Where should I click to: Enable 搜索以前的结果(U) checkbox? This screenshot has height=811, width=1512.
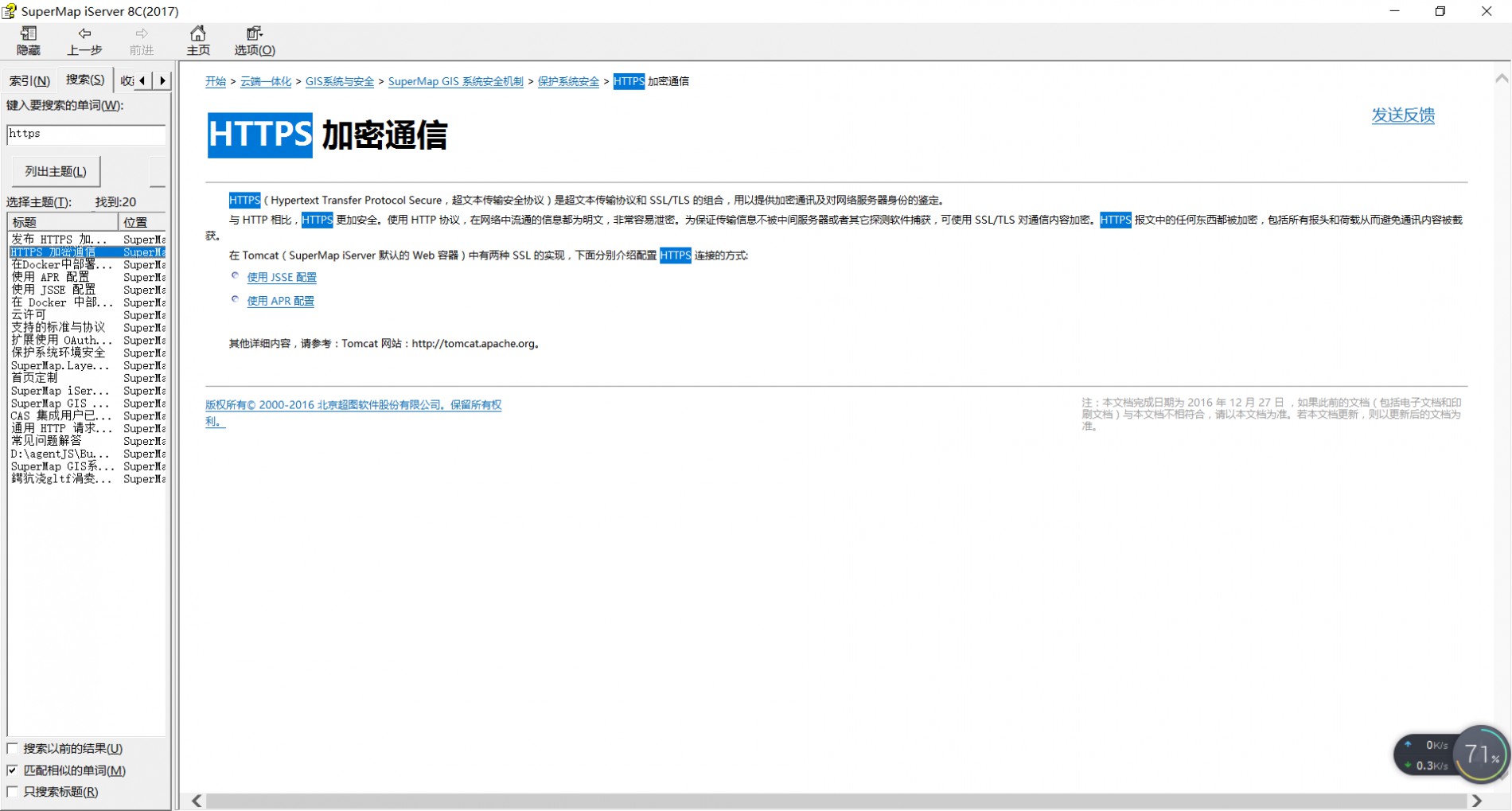[x=12, y=748]
